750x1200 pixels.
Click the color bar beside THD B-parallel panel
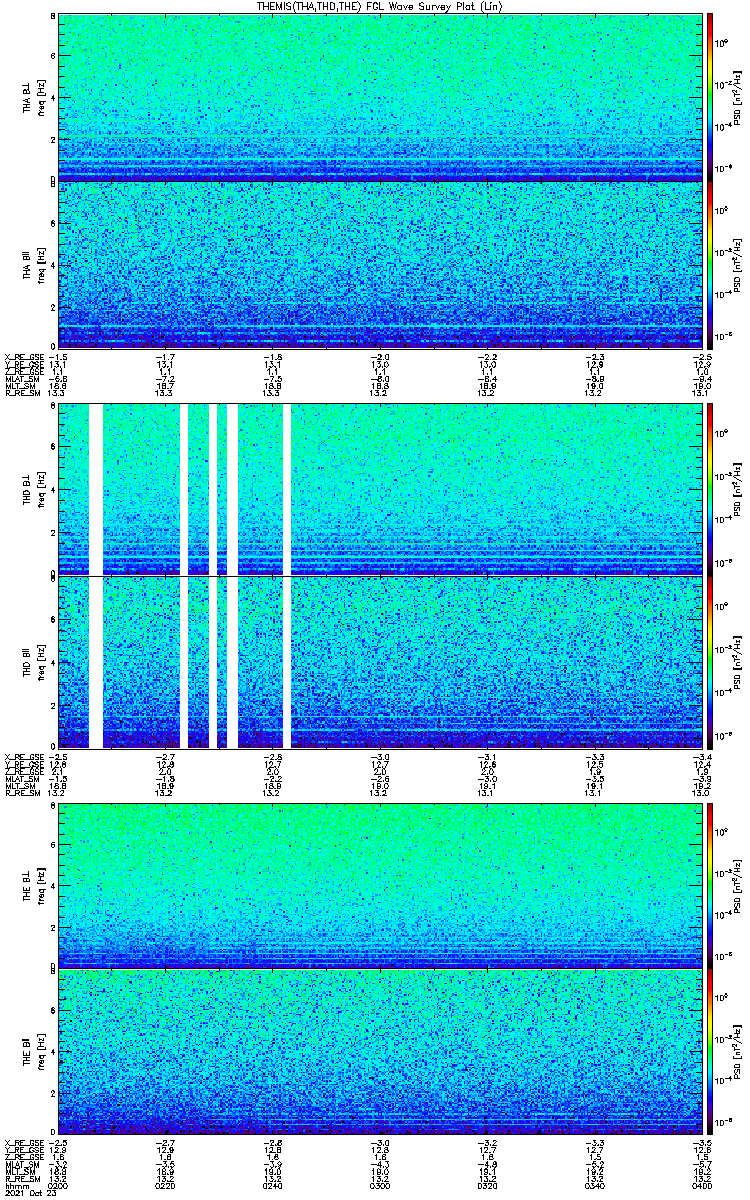coord(710,662)
